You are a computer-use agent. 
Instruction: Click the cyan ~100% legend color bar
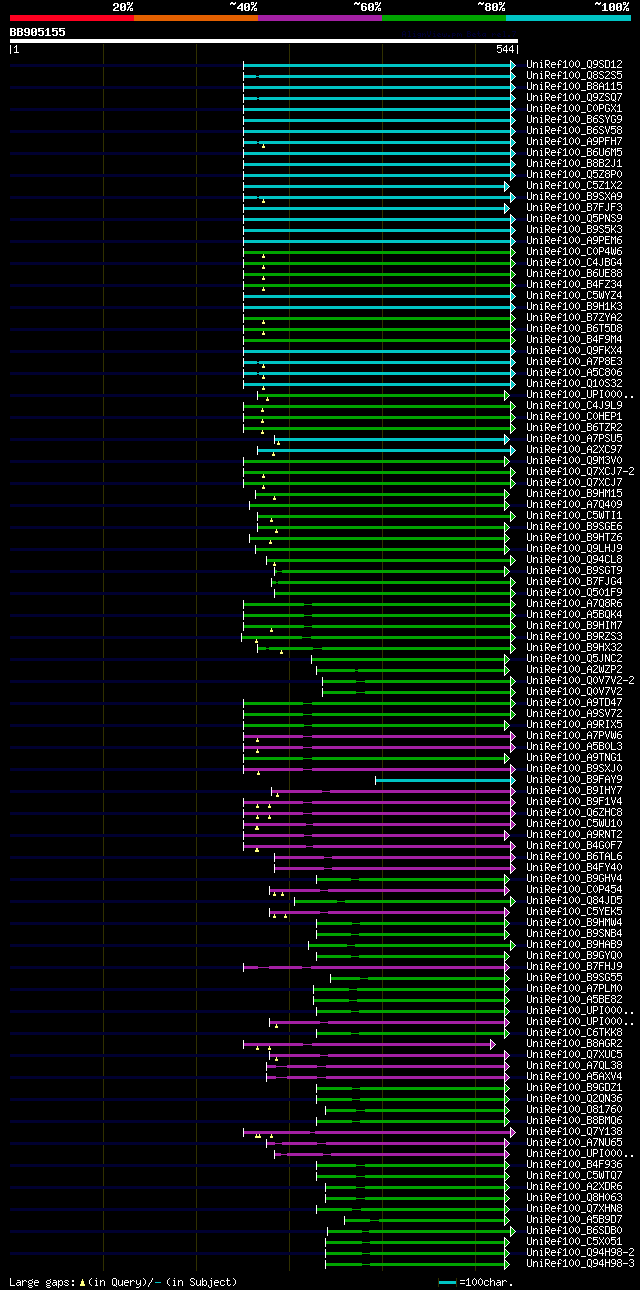point(568,17)
